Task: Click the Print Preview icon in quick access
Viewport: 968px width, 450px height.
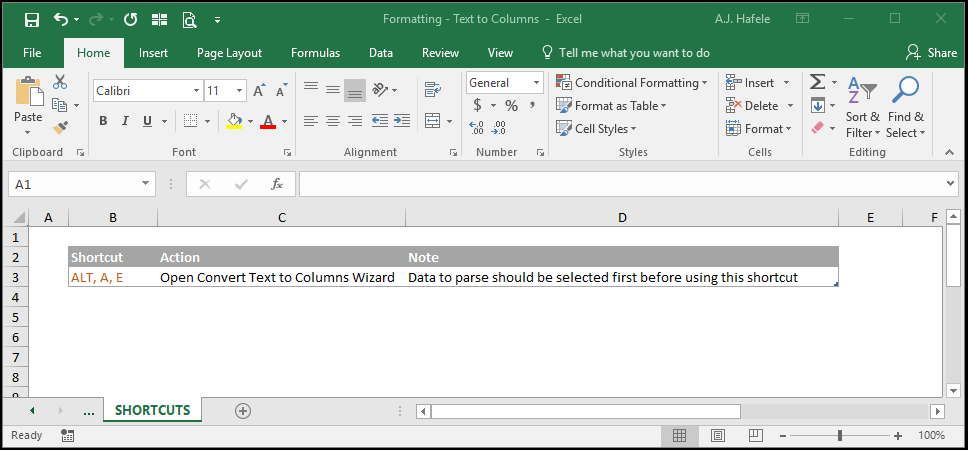Action: [x=190, y=19]
